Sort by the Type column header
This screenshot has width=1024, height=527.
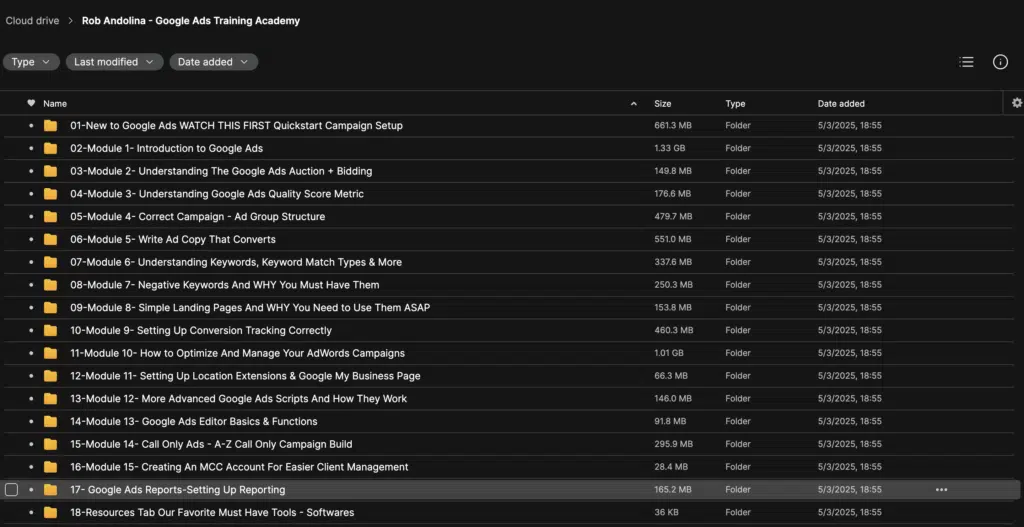735,103
